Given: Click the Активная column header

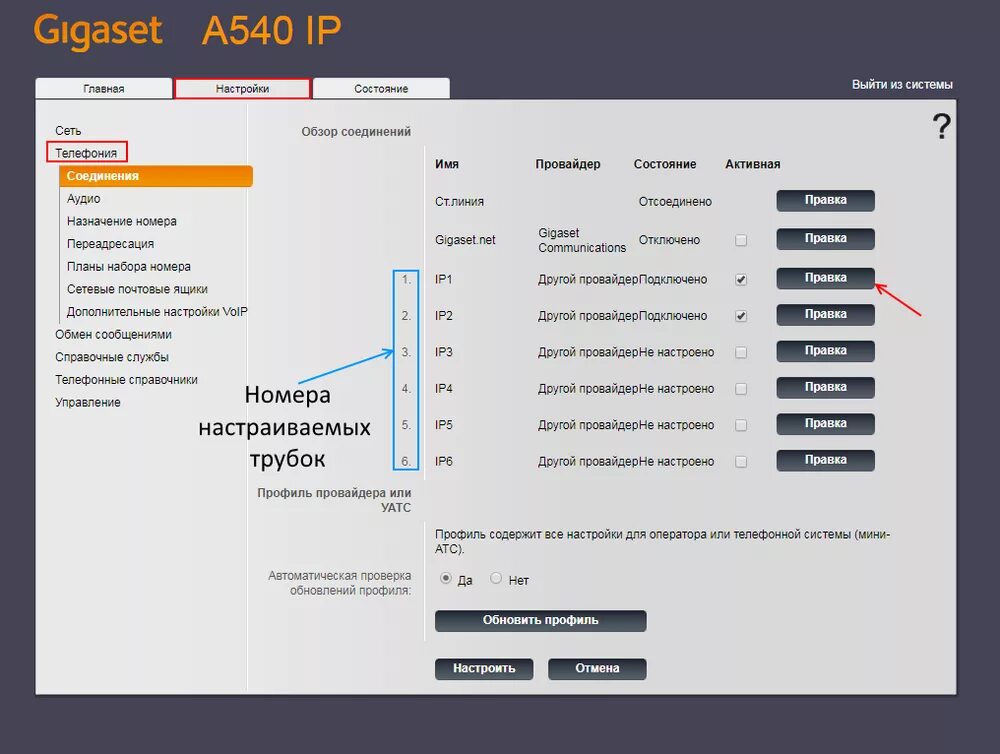Looking at the screenshot, I should click(x=753, y=164).
